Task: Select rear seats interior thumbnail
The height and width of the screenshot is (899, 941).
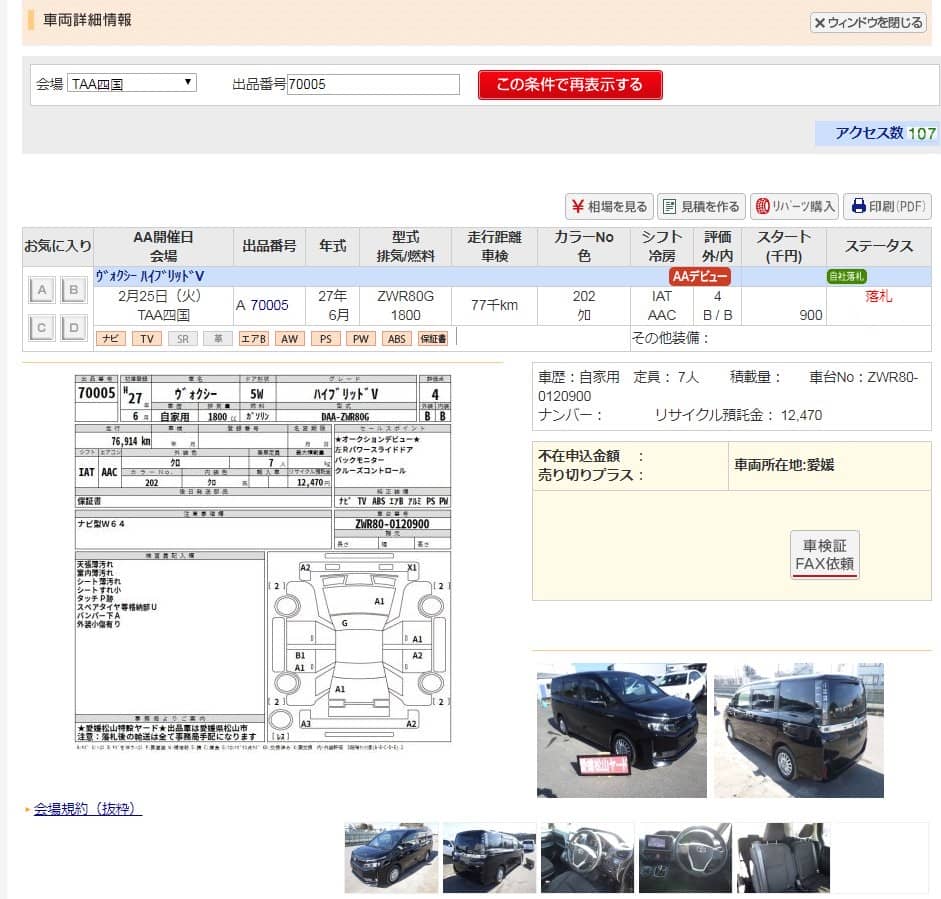Action: click(x=783, y=857)
